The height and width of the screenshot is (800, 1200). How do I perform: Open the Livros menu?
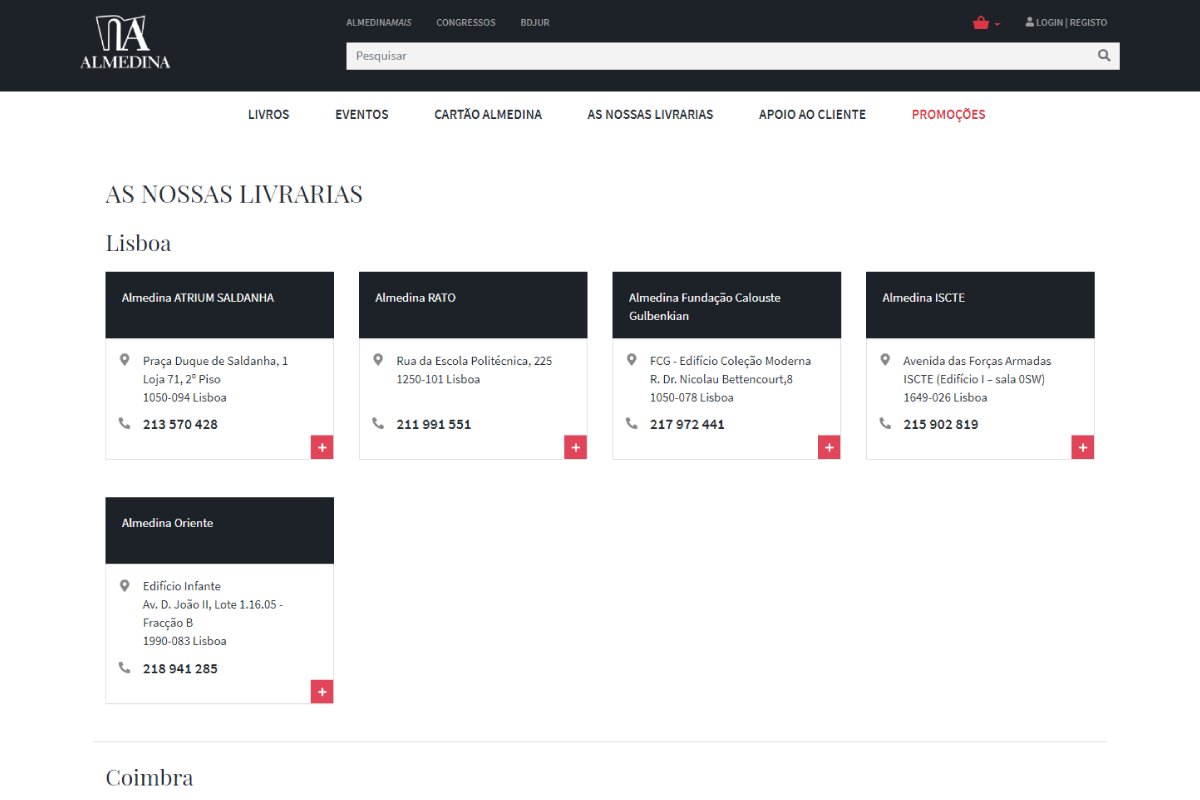point(268,114)
